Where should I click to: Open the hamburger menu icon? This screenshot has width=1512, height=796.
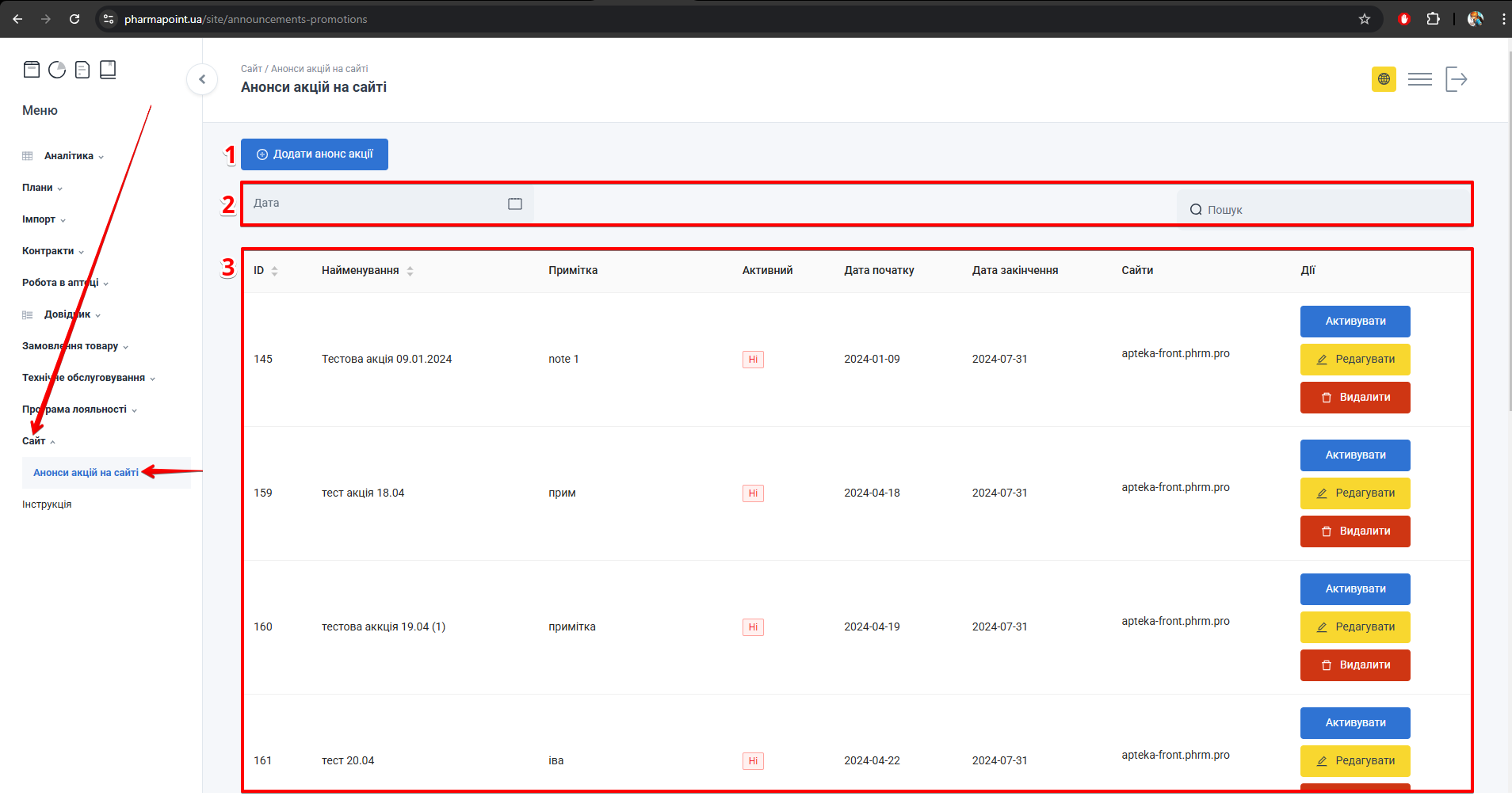pyautogui.click(x=1419, y=79)
